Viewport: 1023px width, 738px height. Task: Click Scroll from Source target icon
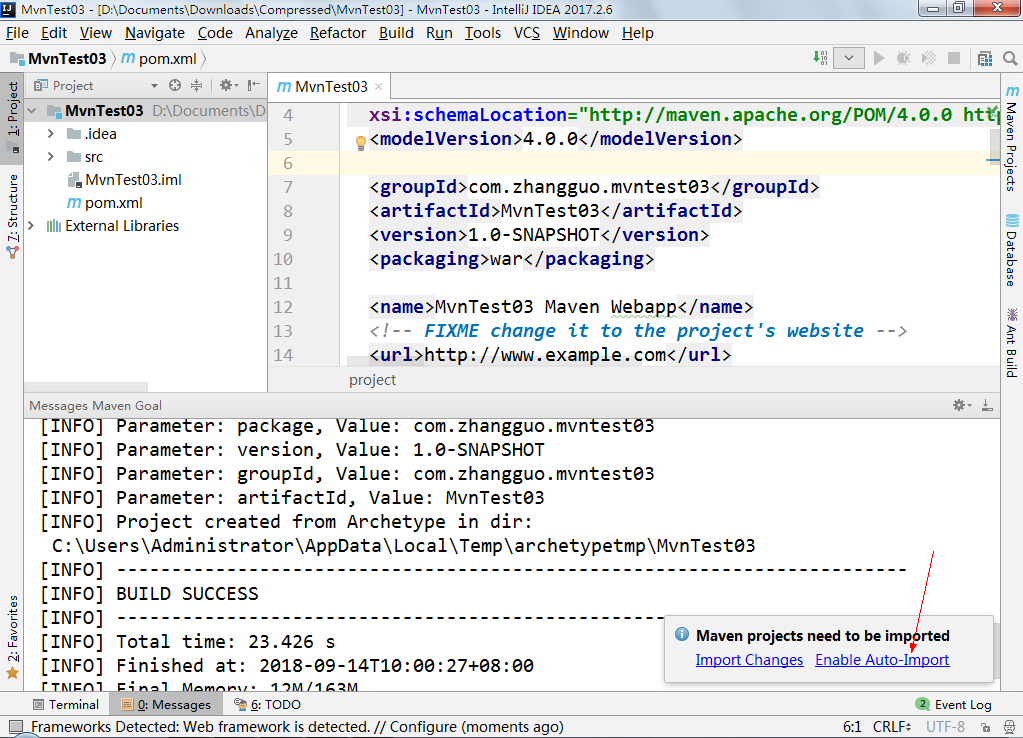[x=175, y=85]
